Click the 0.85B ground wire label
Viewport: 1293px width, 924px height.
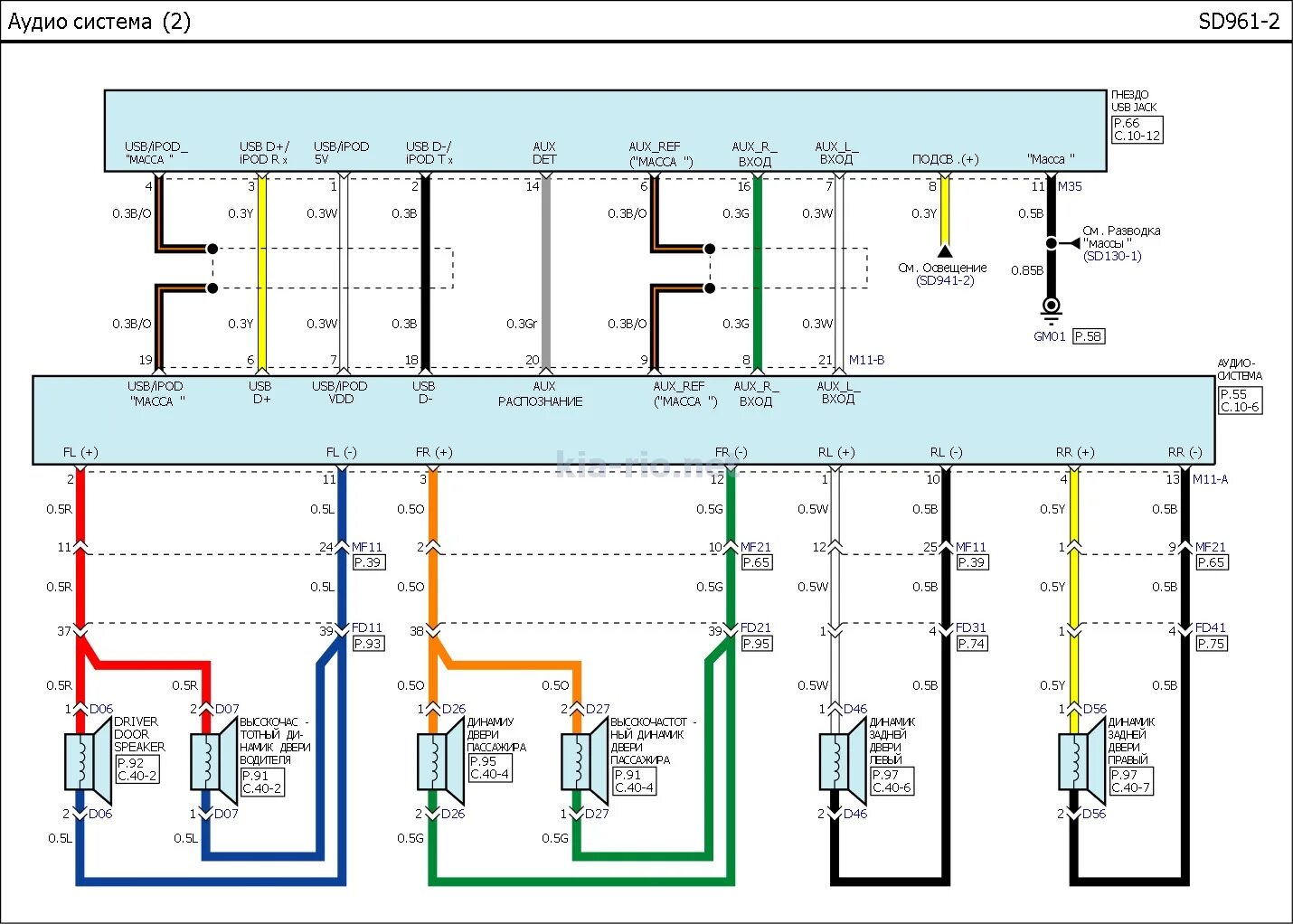pyautogui.click(x=1027, y=270)
